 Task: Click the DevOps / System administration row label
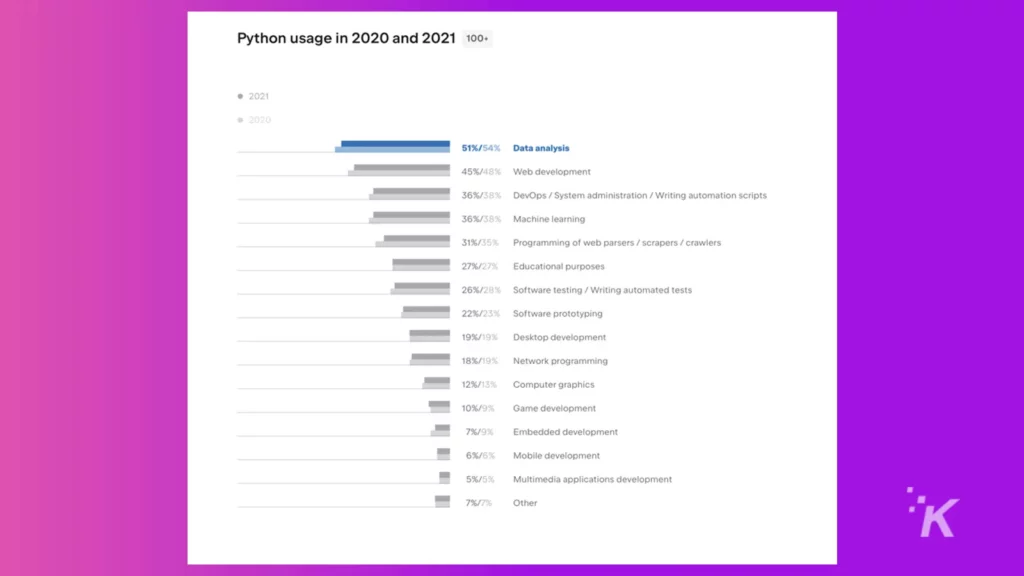pyautogui.click(x=640, y=195)
